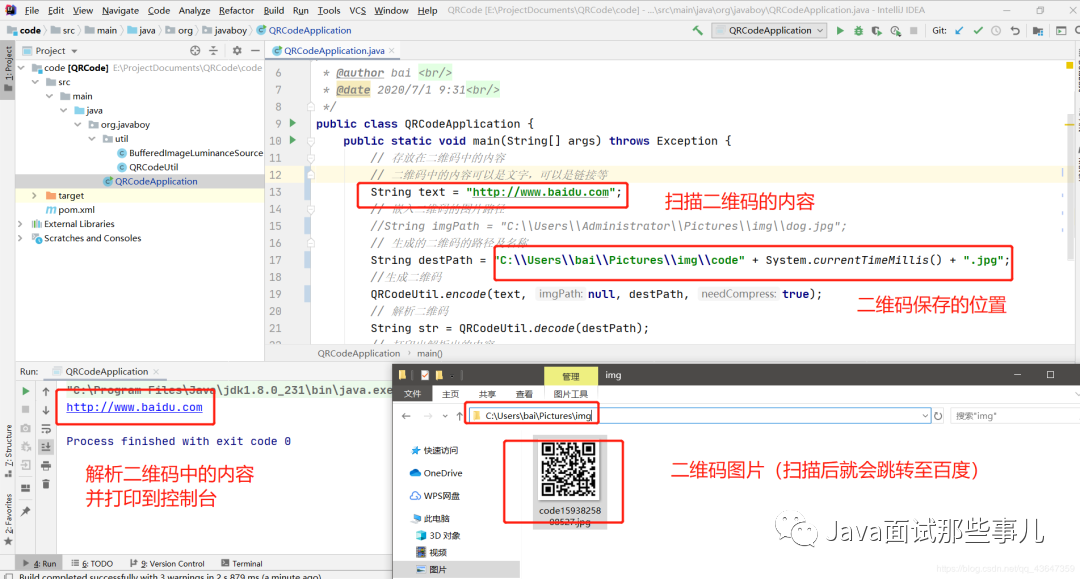Screen dimensions: 1080x579
Task: Update project via Git blue arrow
Action: tap(959, 30)
